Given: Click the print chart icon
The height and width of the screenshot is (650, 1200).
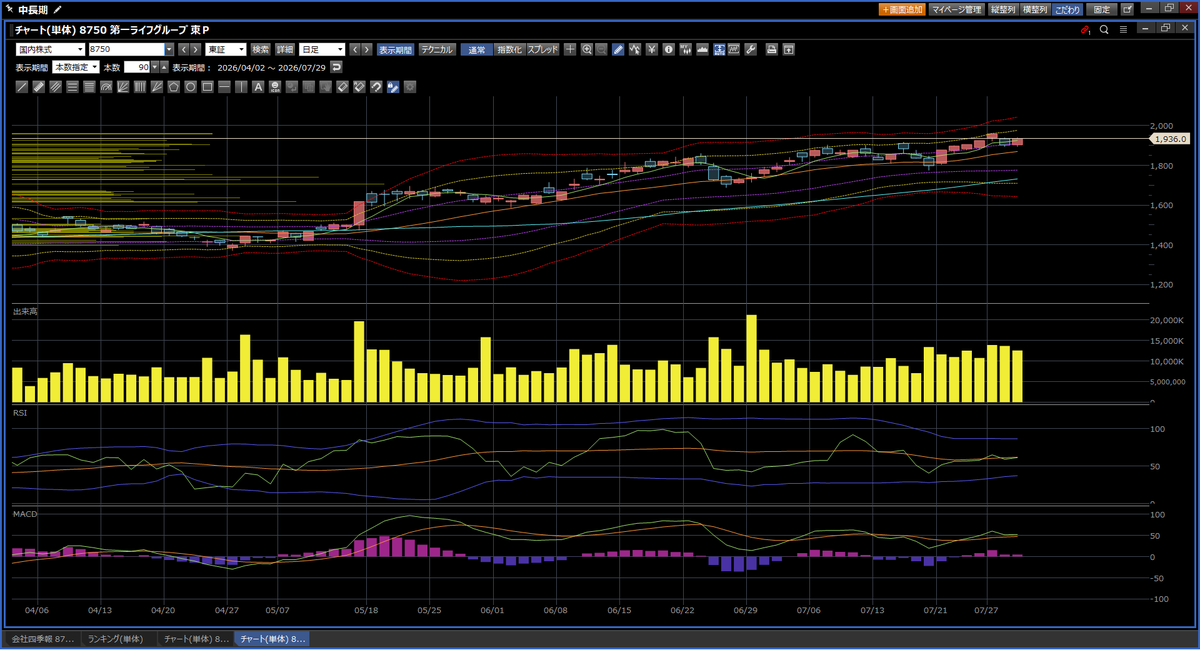Looking at the screenshot, I should click(x=771, y=49).
